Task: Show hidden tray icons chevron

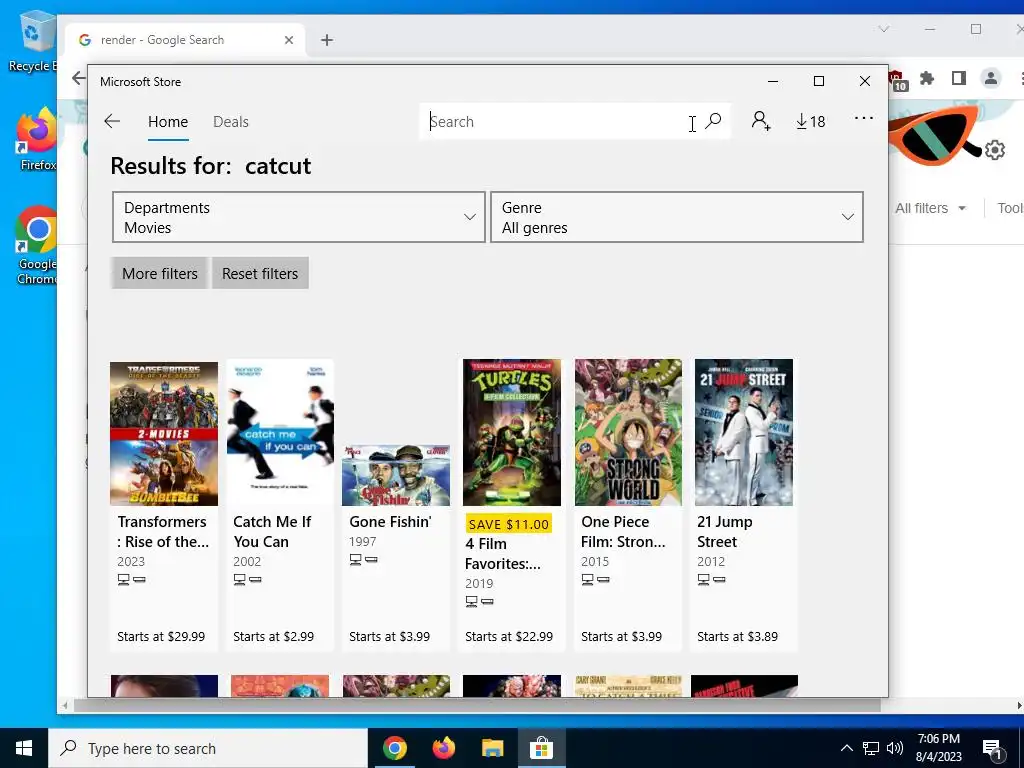Action: pyautogui.click(x=846, y=748)
